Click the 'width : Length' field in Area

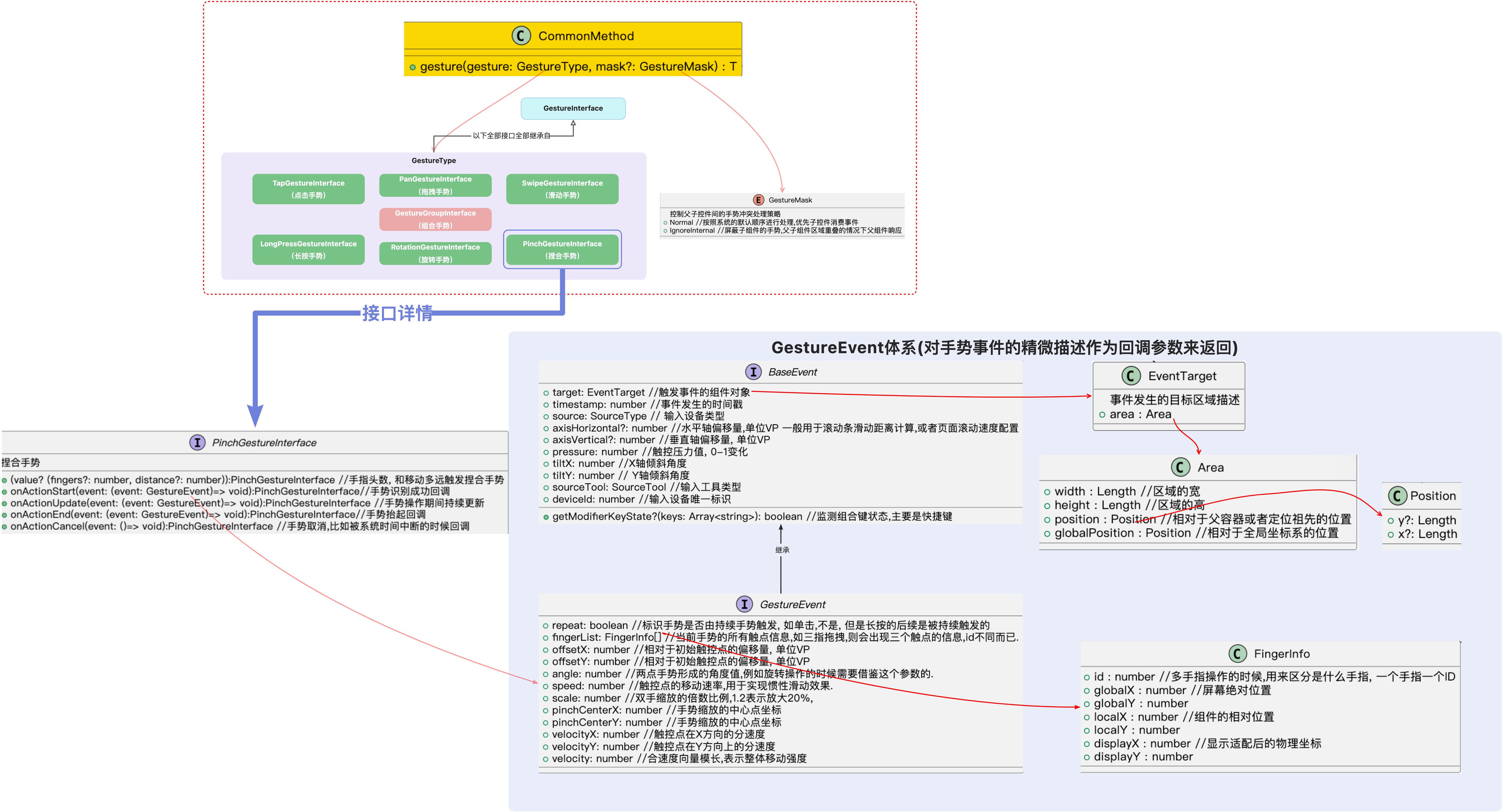[x=1122, y=491]
